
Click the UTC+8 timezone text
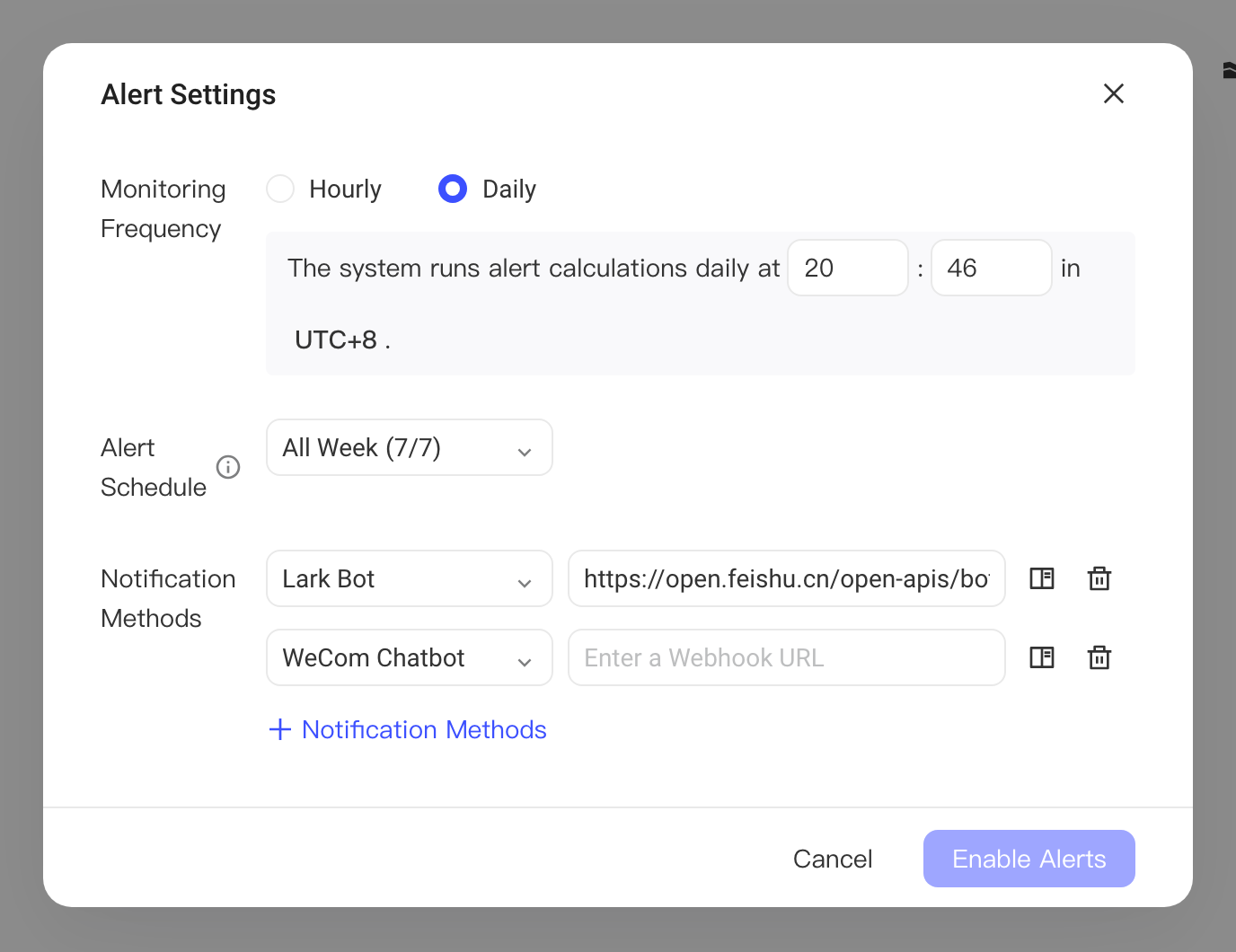(336, 339)
